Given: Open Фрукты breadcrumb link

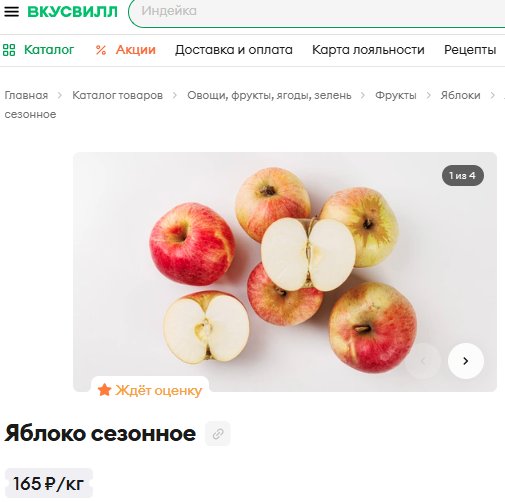Looking at the screenshot, I should tap(396, 95).
